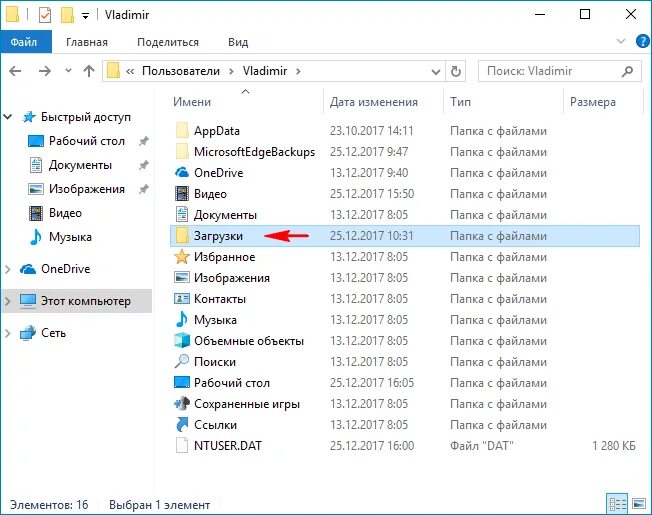Select the Рабочий стол icon in file list

[x=182, y=382]
